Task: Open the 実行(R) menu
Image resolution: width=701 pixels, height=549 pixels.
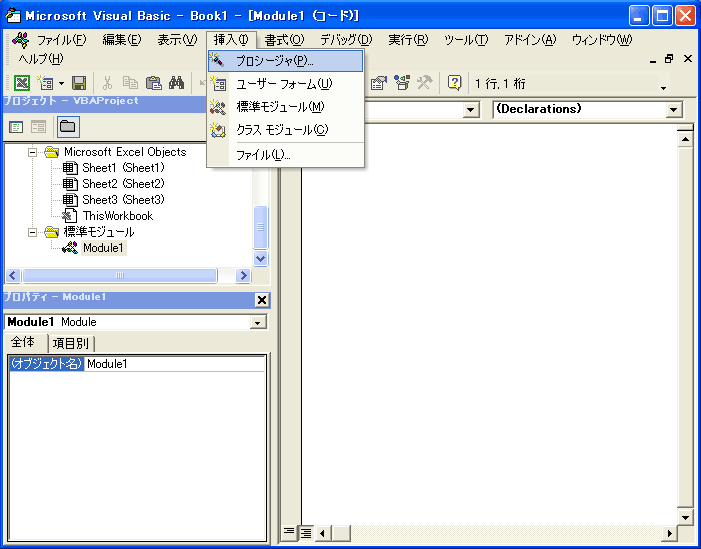Action: point(408,40)
